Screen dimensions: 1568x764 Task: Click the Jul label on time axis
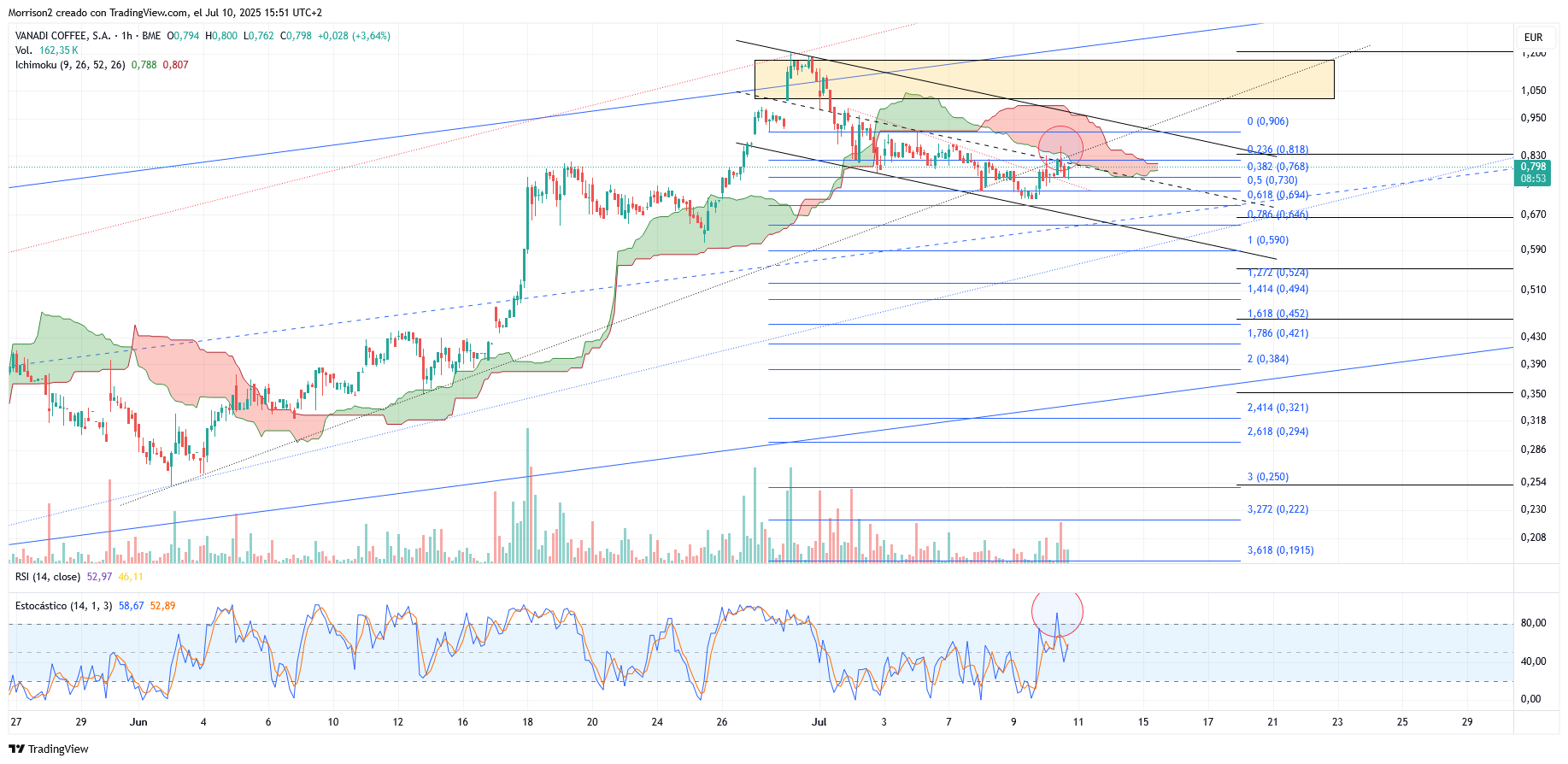pyautogui.click(x=819, y=722)
